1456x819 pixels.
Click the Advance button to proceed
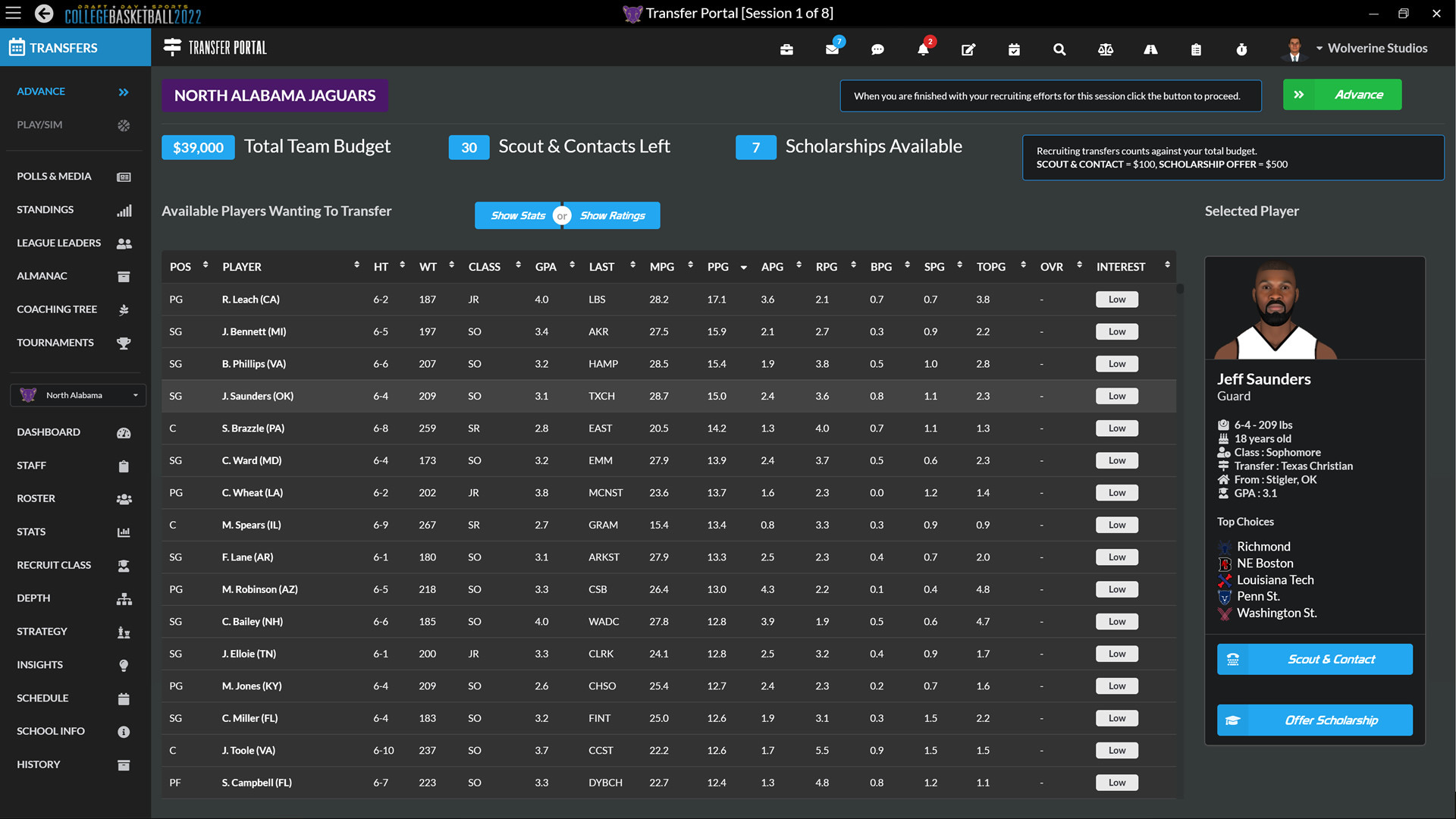click(1341, 94)
